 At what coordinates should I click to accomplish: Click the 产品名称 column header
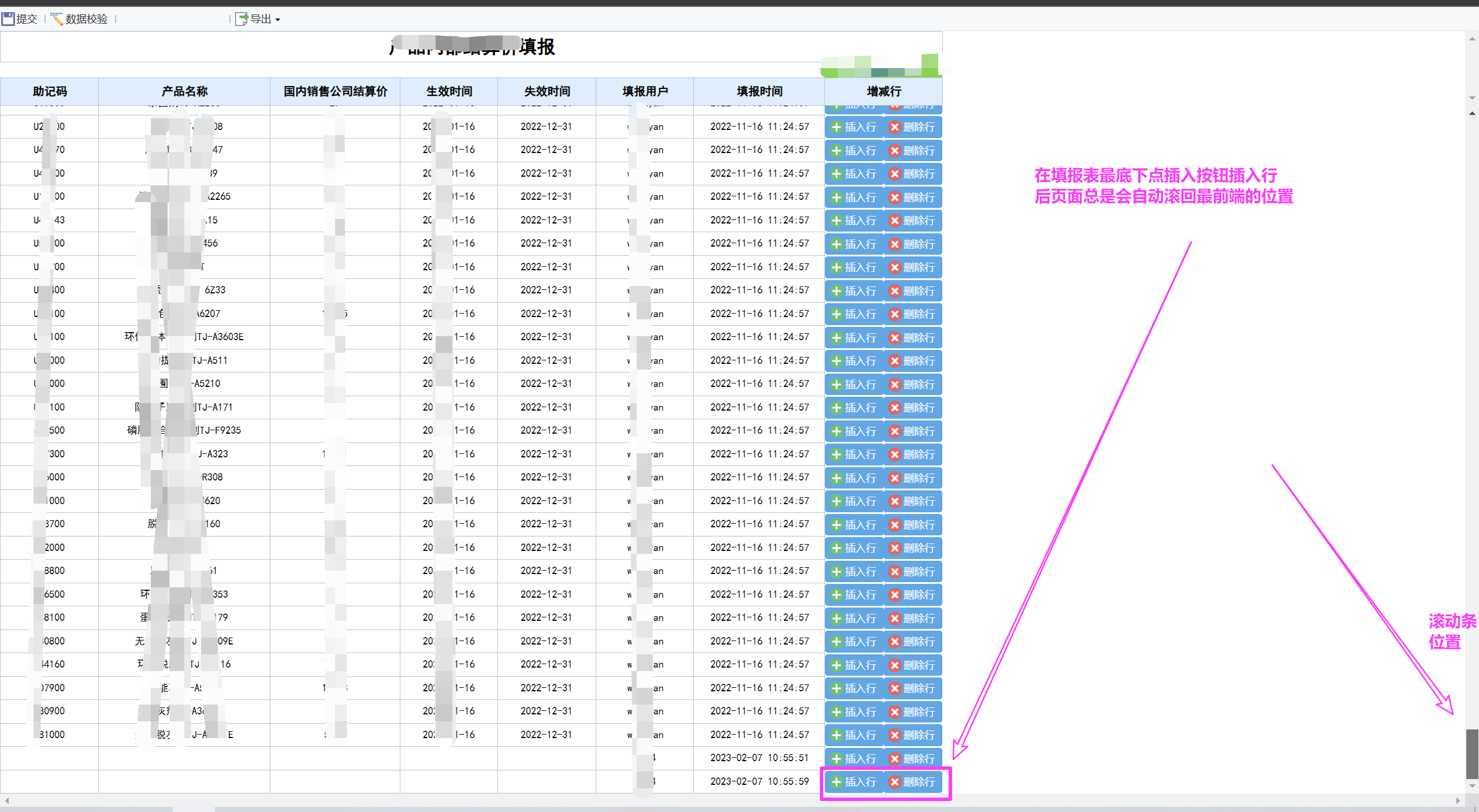(184, 91)
